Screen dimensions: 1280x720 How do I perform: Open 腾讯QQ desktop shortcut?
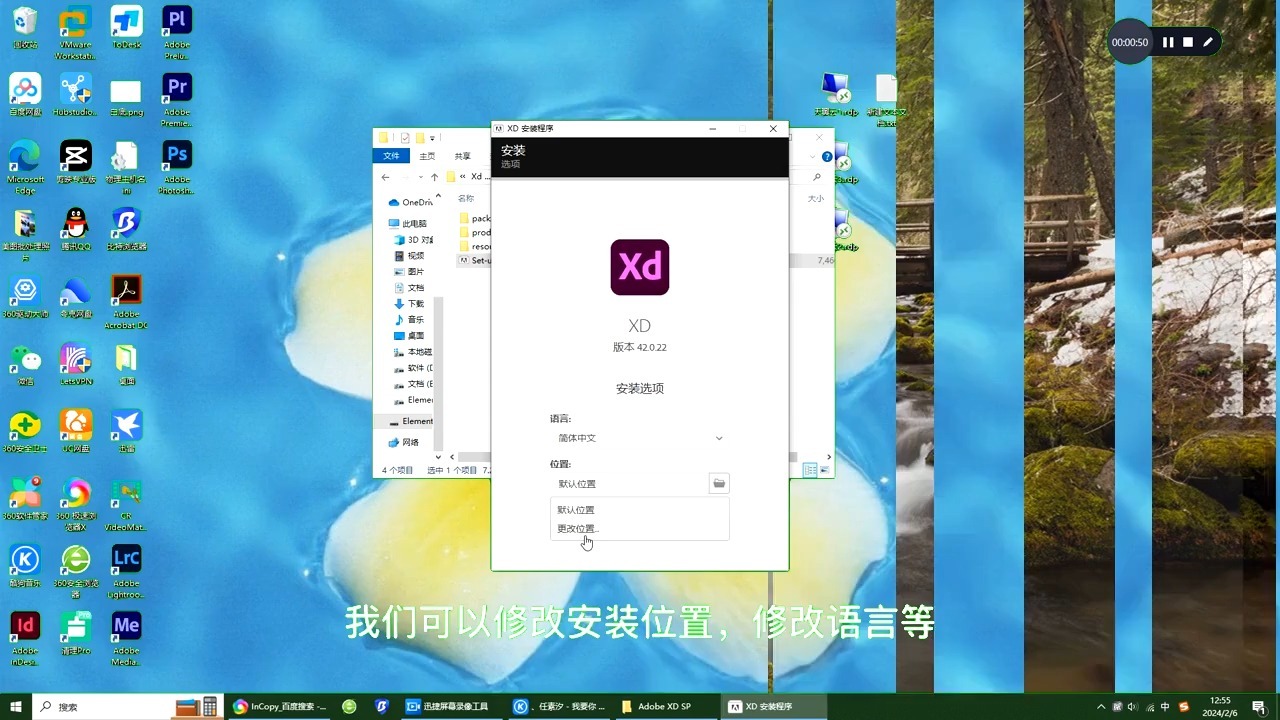pyautogui.click(x=75, y=229)
